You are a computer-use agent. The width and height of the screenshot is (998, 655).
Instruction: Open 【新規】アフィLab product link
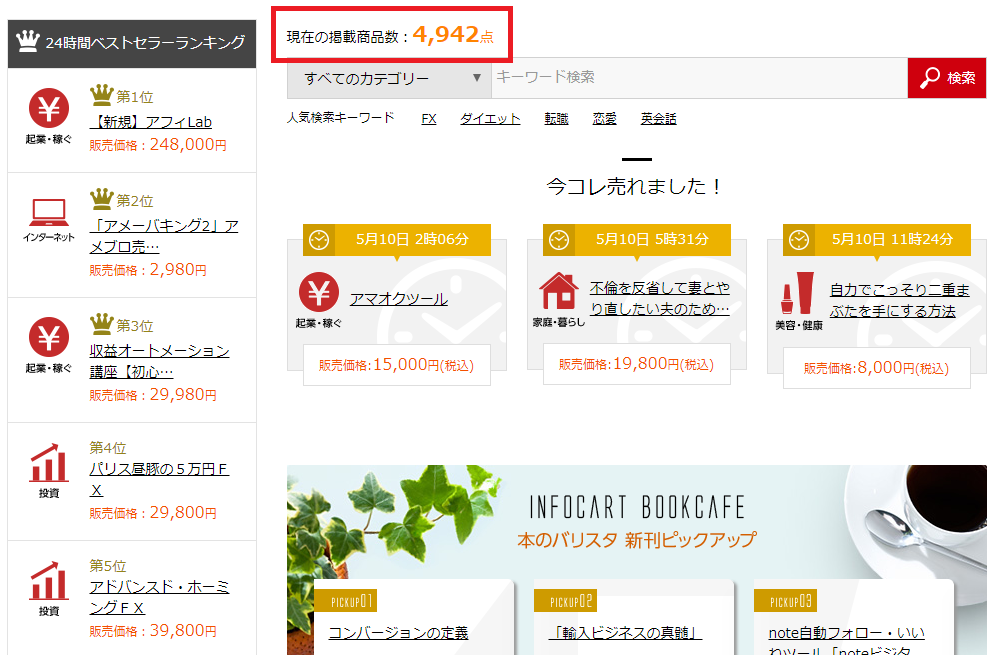point(151,122)
